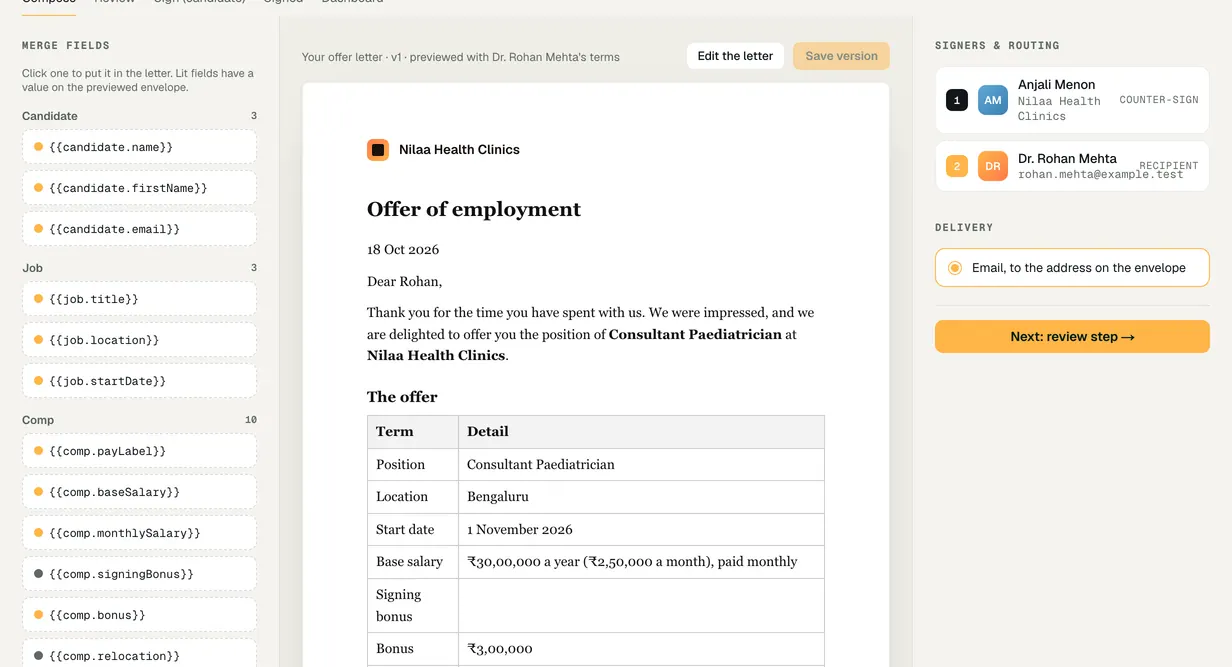Click the letter date 18 Oct 2026
1232x667 pixels.
(x=403, y=250)
